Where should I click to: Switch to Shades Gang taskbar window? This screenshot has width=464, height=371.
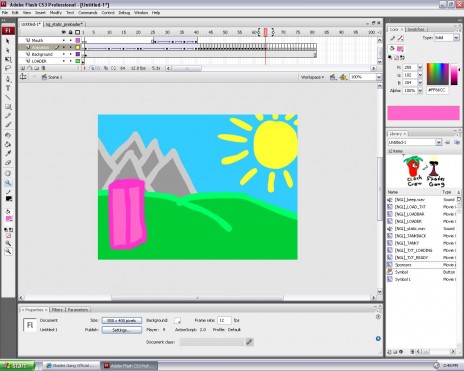coord(71,366)
